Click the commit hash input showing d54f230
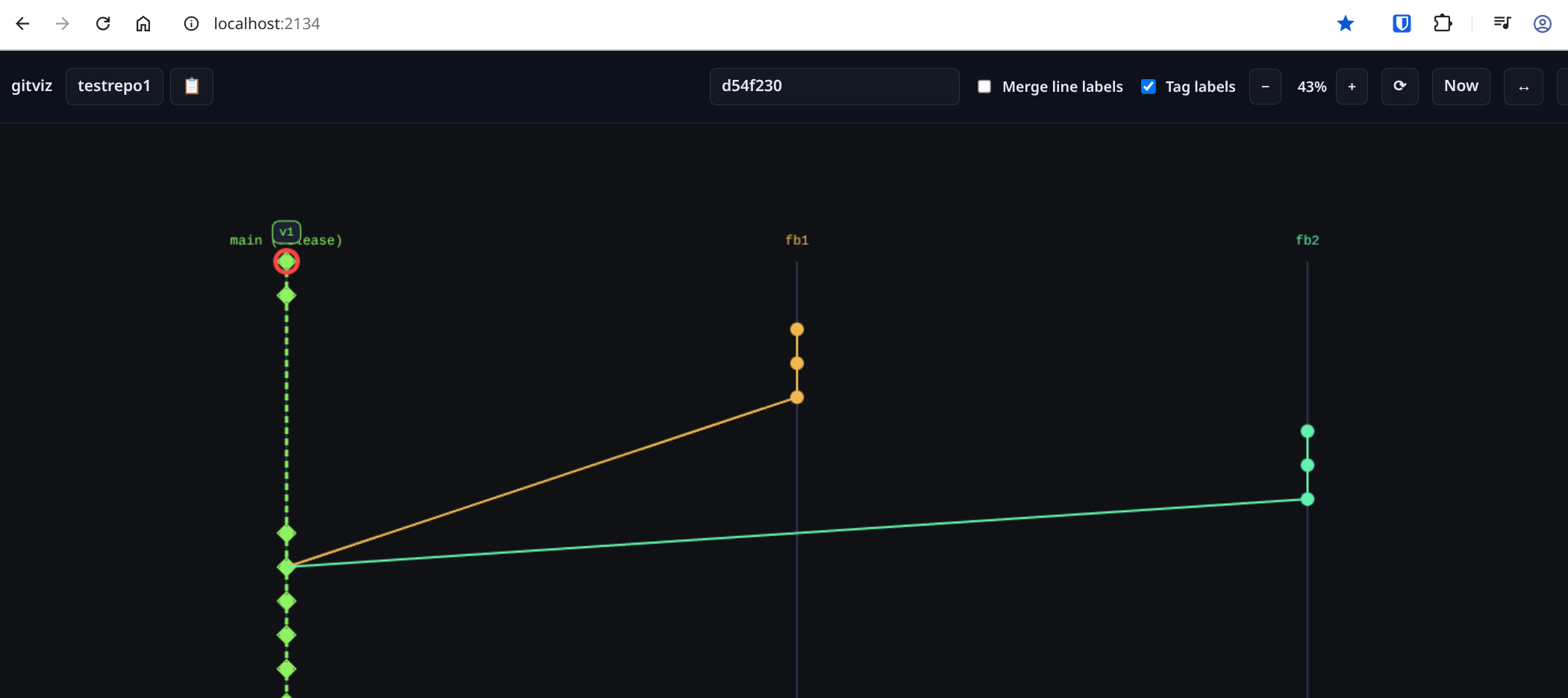This screenshot has width=1568, height=698. pos(834,86)
